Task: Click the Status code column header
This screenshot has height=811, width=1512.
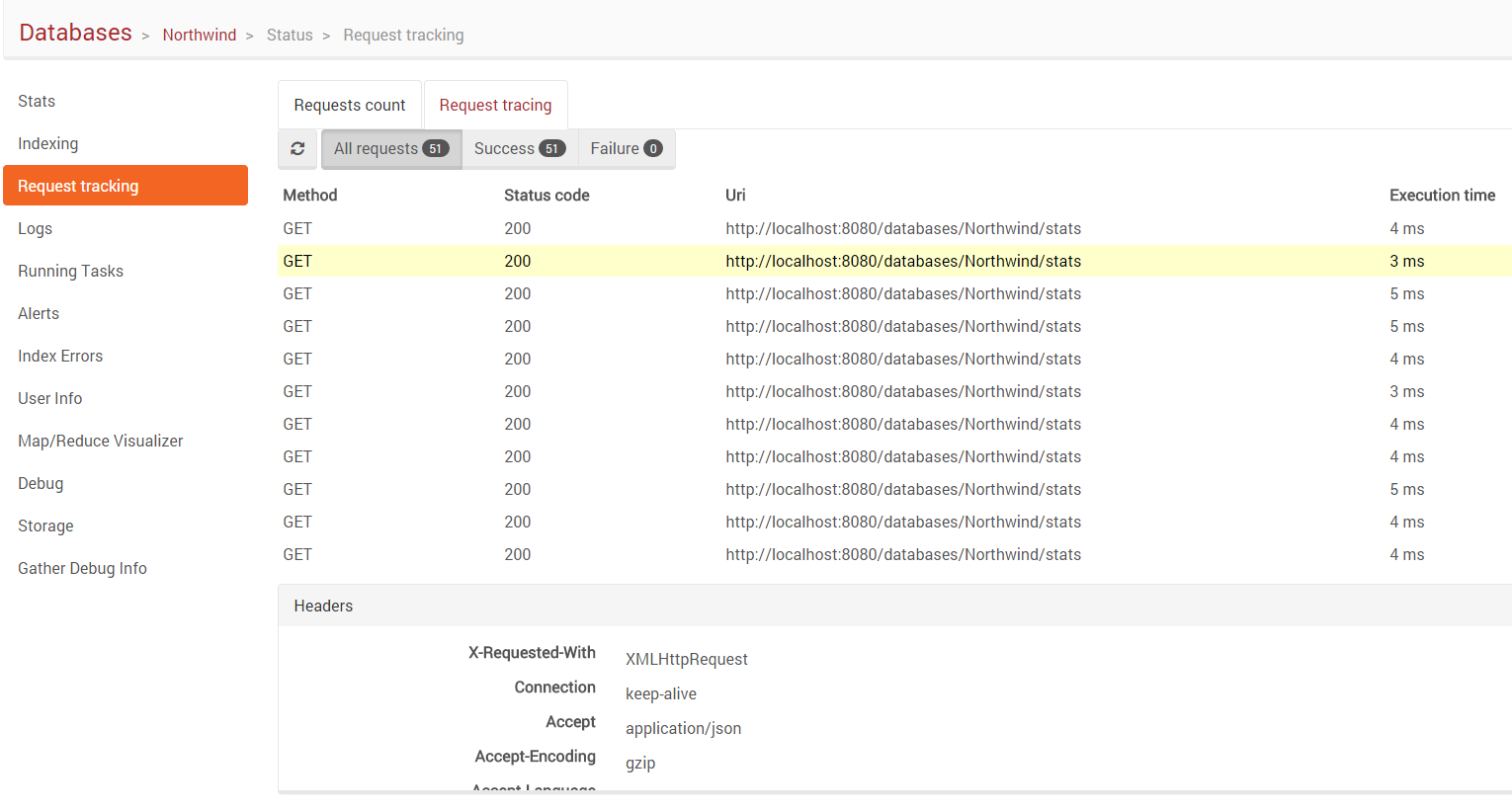Action: [546, 196]
